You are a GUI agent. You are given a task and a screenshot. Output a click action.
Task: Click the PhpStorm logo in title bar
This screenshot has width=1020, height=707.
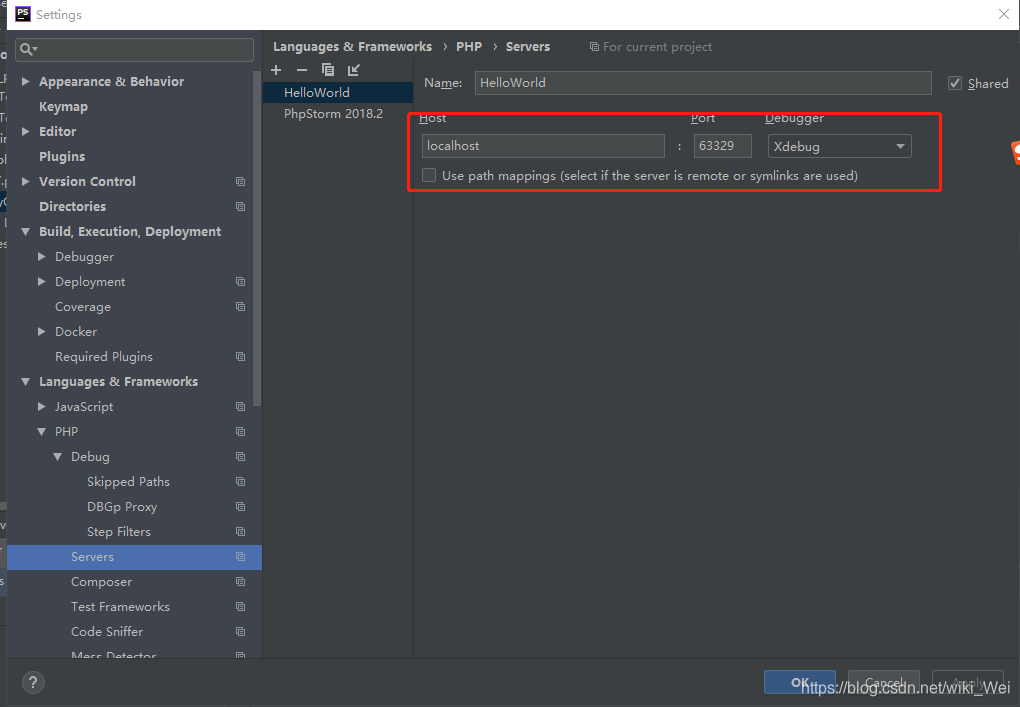(23, 14)
